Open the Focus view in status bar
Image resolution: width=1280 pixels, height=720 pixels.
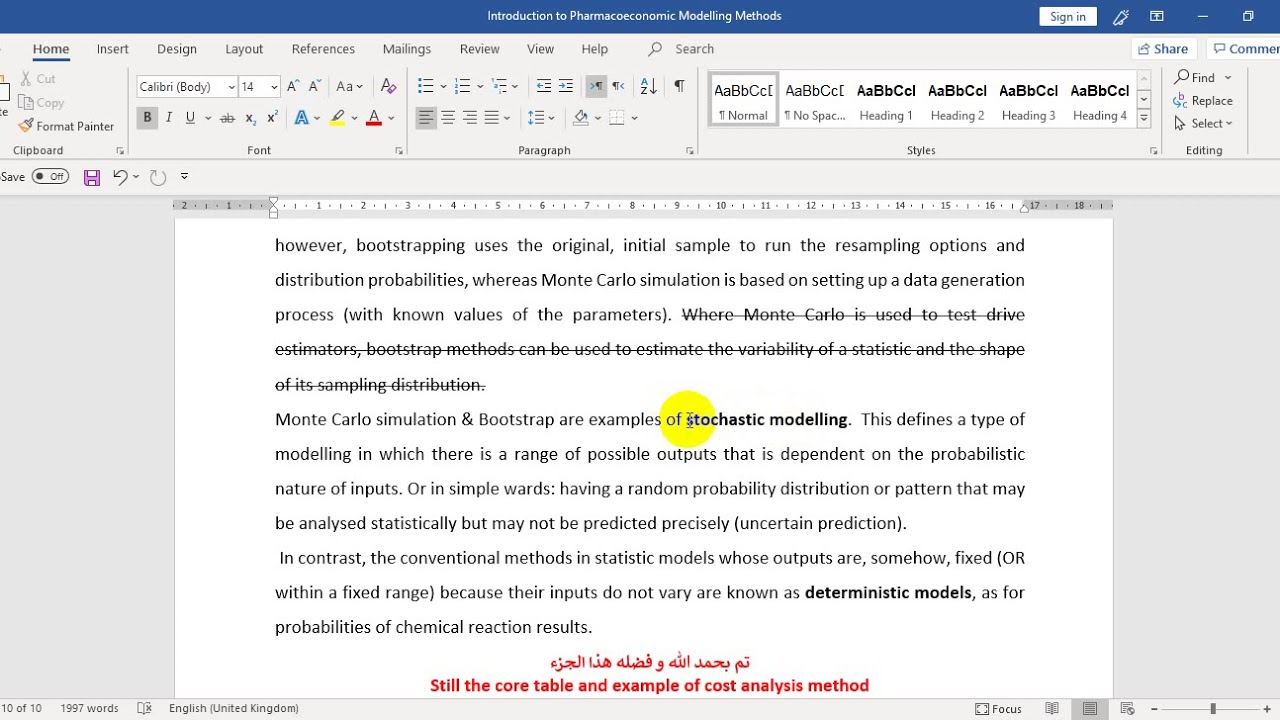click(x=999, y=708)
